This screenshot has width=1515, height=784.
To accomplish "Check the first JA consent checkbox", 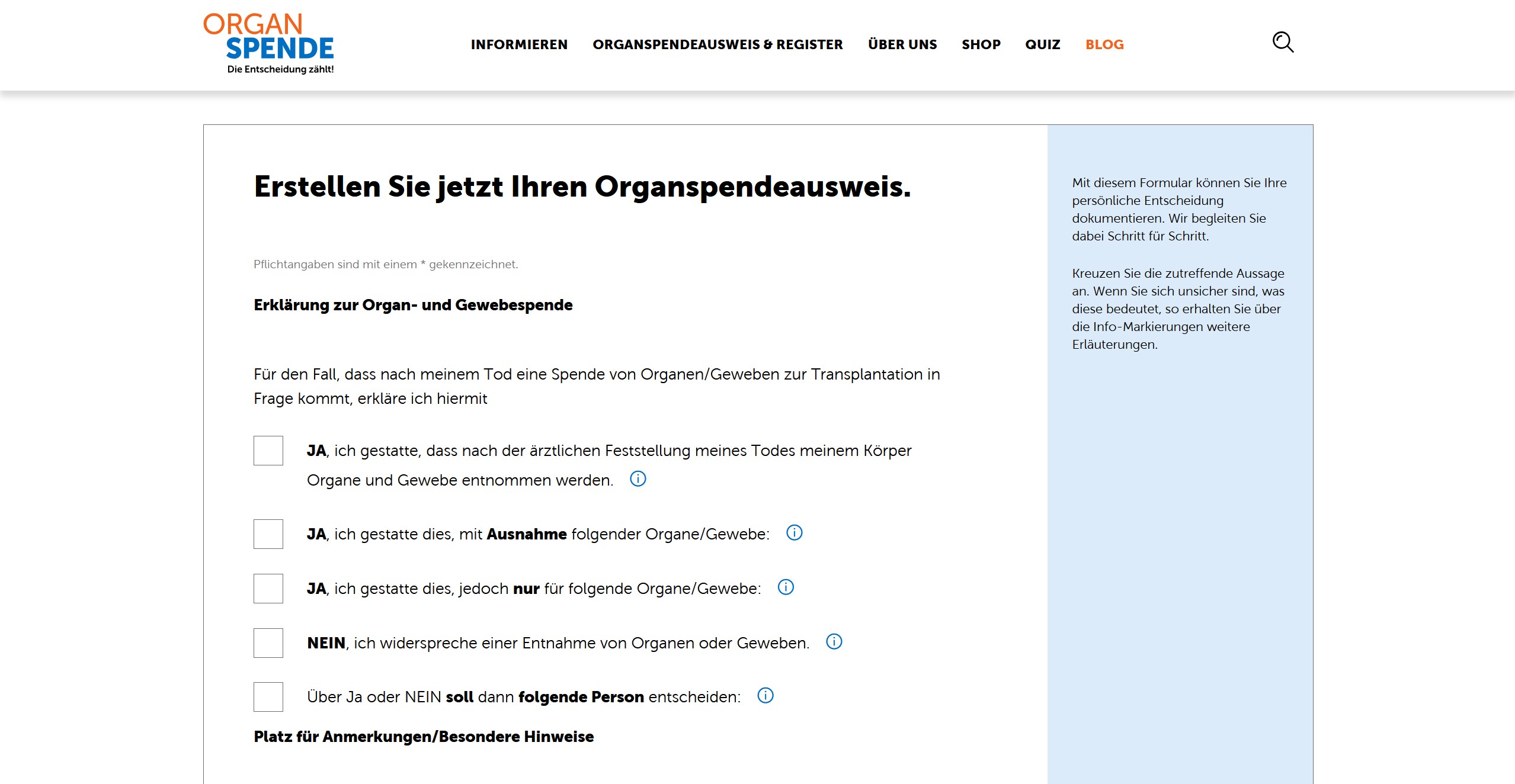I will [x=268, y=451].
